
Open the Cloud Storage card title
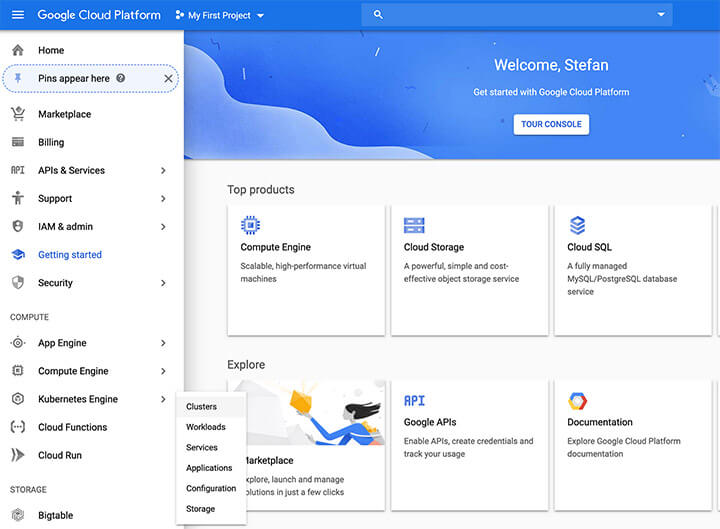coord(434,247)
